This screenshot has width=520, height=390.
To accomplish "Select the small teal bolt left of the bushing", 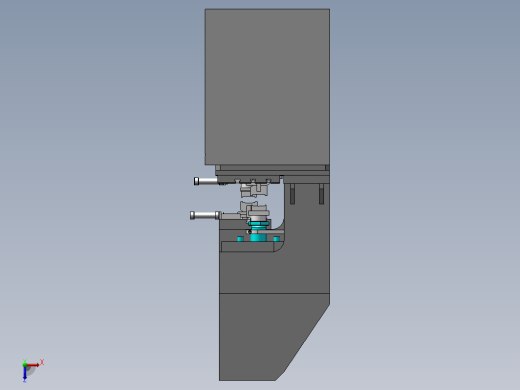I will (240, 239).
